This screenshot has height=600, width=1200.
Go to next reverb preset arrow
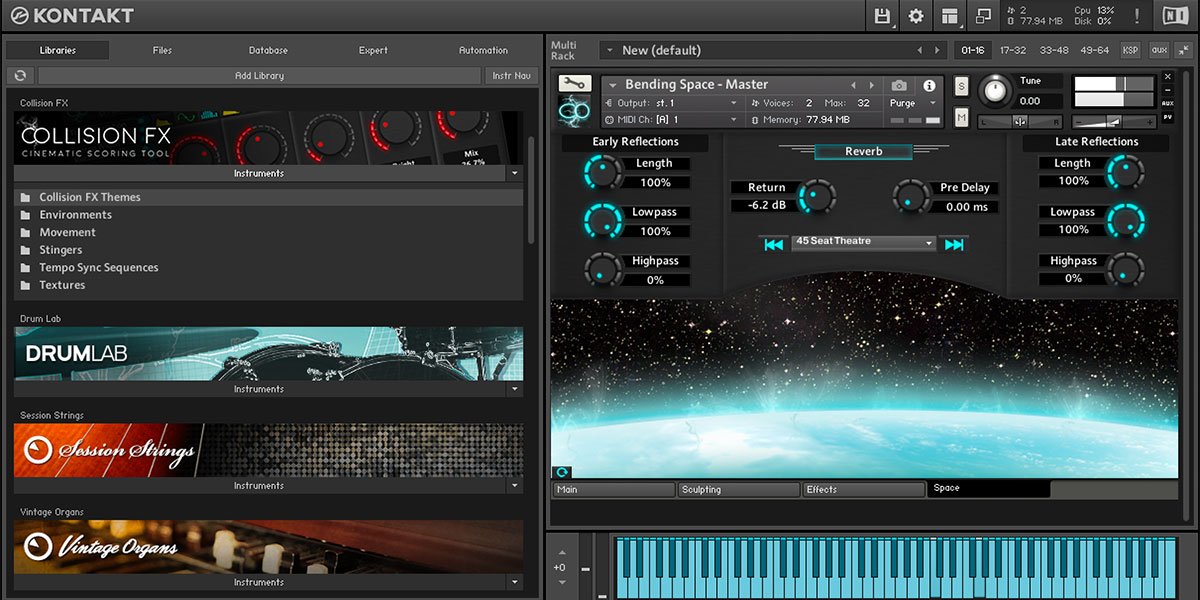tap(954, 244)
